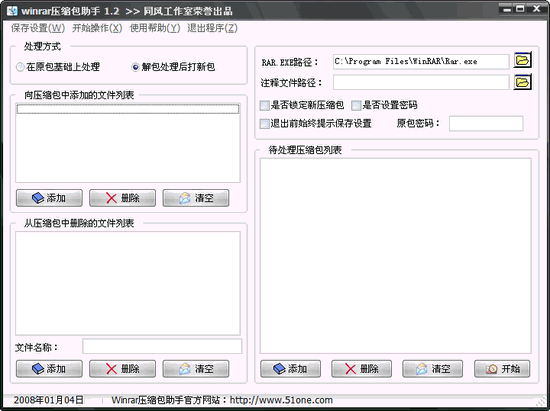Viewport: 550px width, 411px height.
Task: Open folder browser for RAR.EXE路径
Action: [523, 60]
